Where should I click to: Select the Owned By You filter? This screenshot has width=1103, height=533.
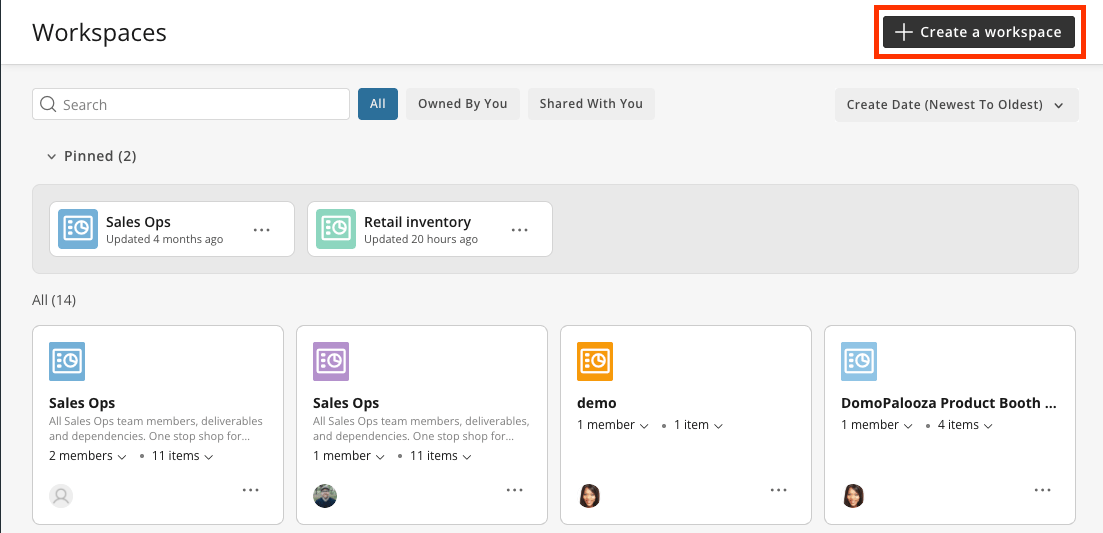(462, 104)
